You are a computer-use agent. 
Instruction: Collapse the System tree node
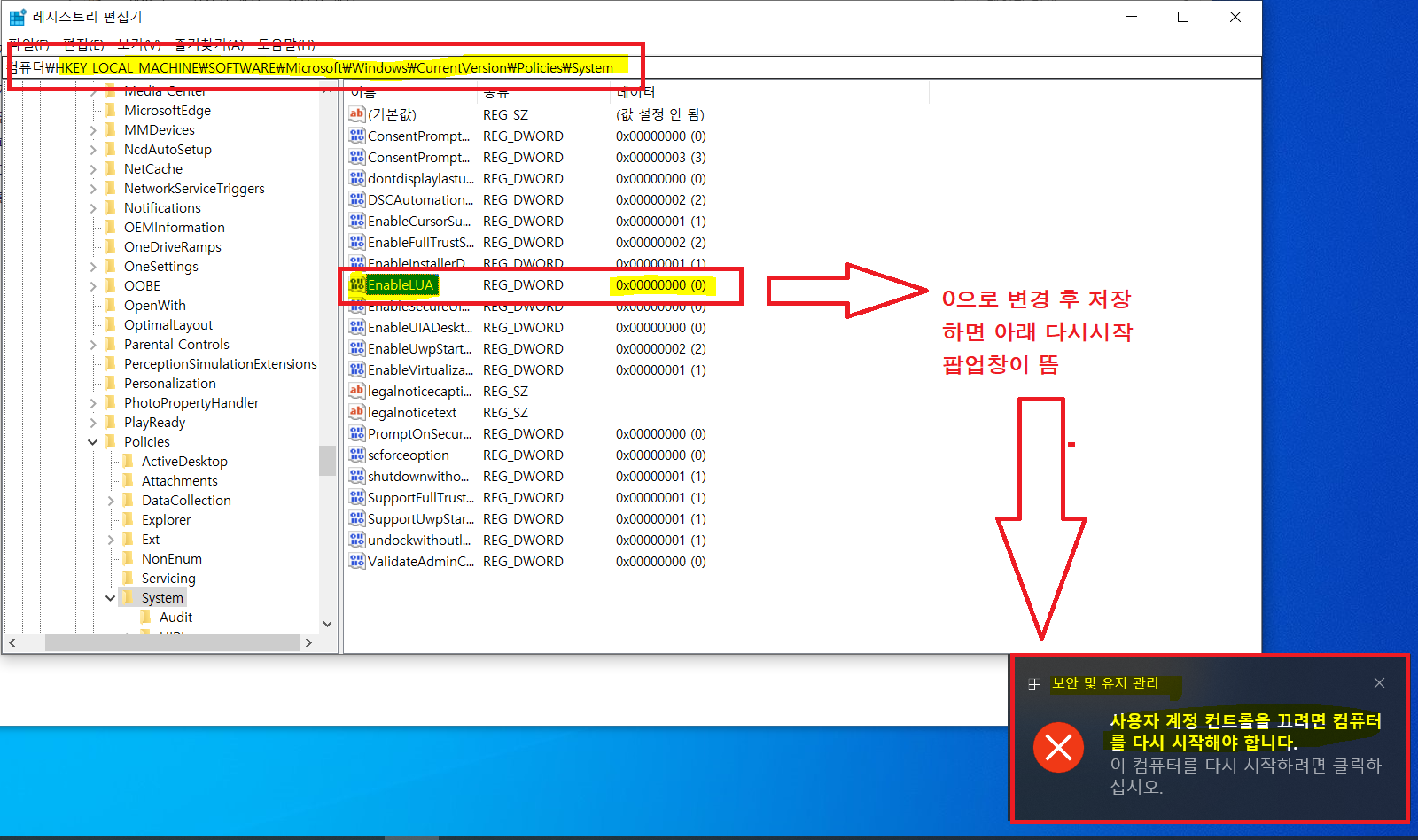111,598
